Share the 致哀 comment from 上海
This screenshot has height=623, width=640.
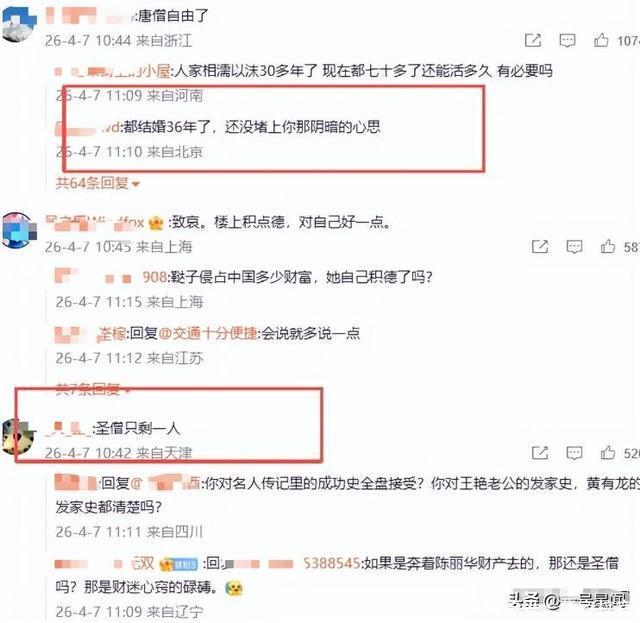click(540, 247)
